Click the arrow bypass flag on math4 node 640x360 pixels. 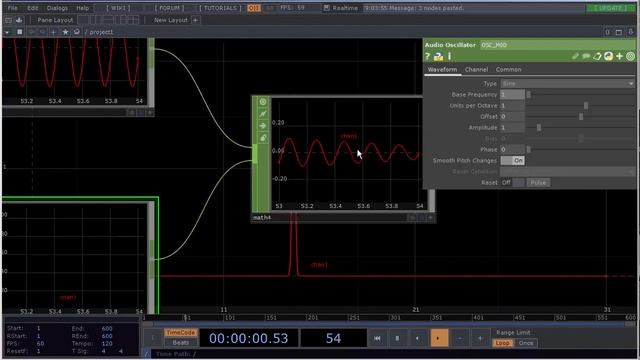pos(263,126)
